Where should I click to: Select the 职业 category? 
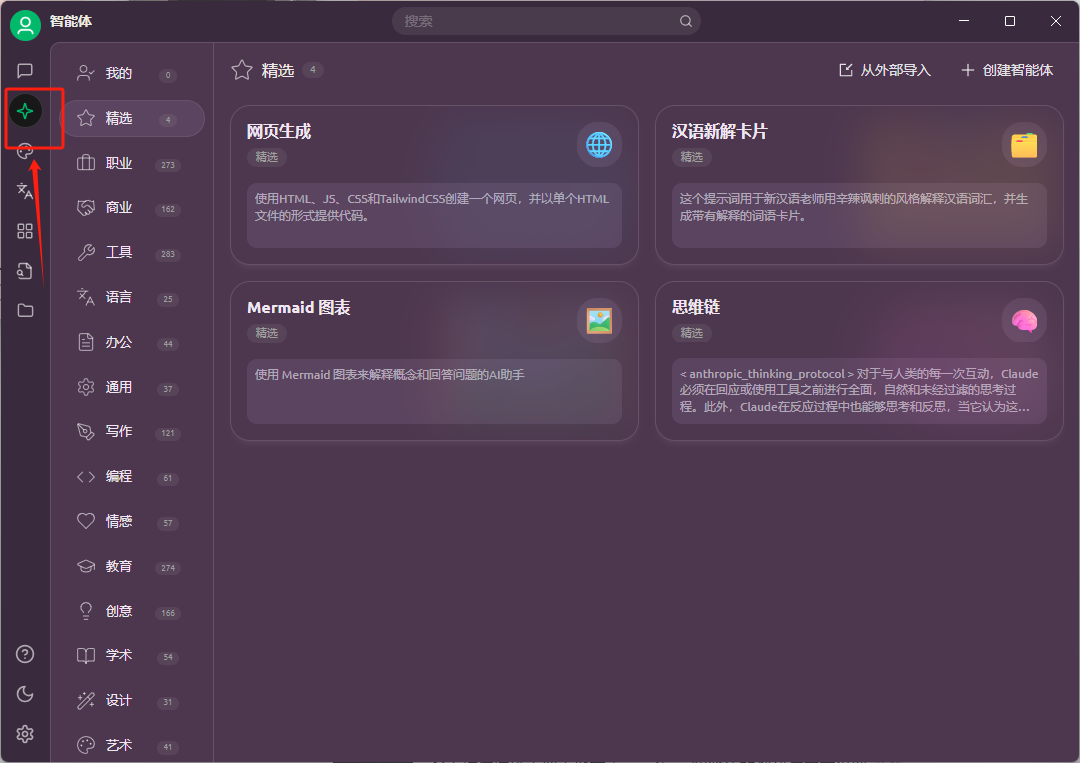(132, 163)
